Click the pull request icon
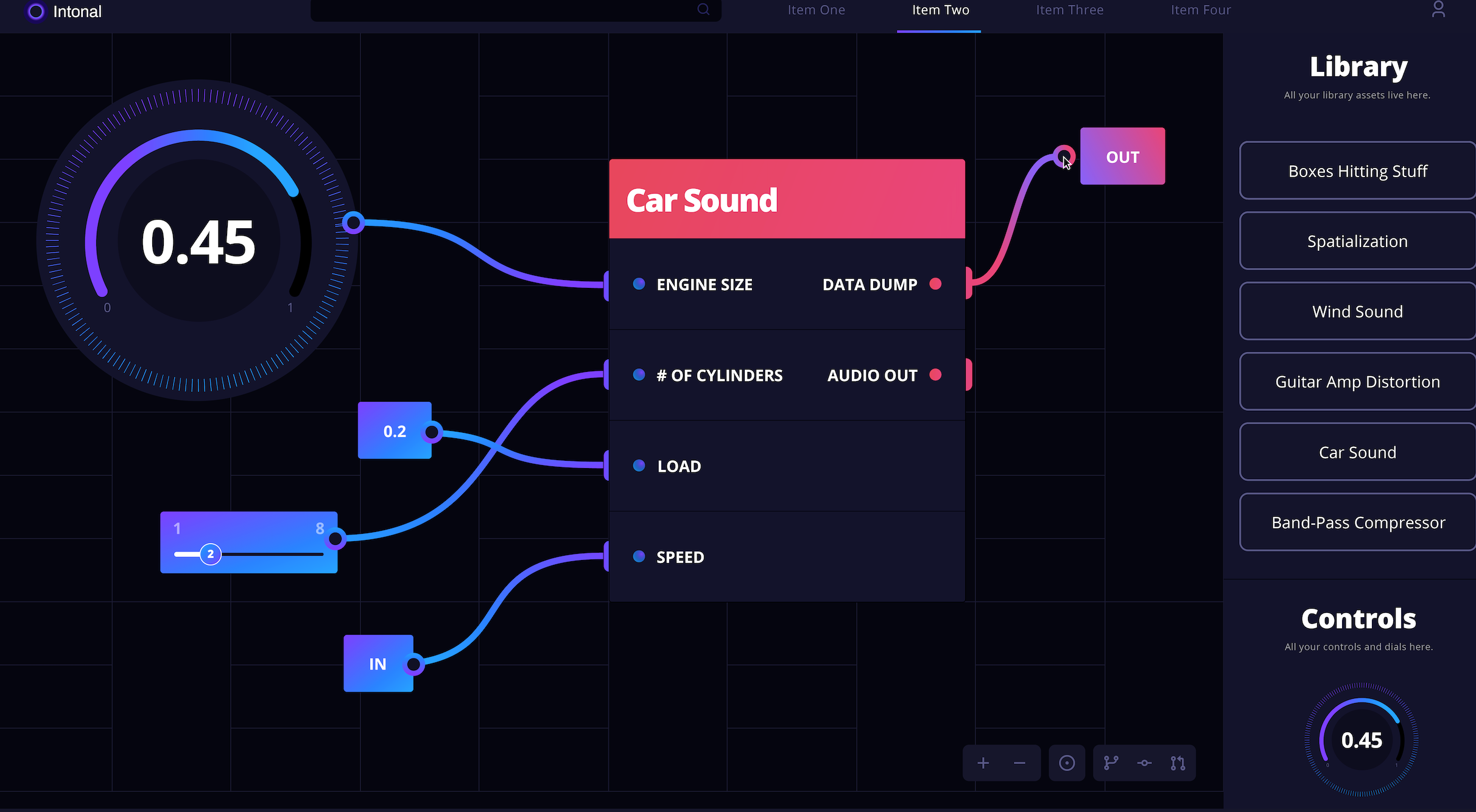Viewport: 1476px width, 812px height. (1178, 763)
